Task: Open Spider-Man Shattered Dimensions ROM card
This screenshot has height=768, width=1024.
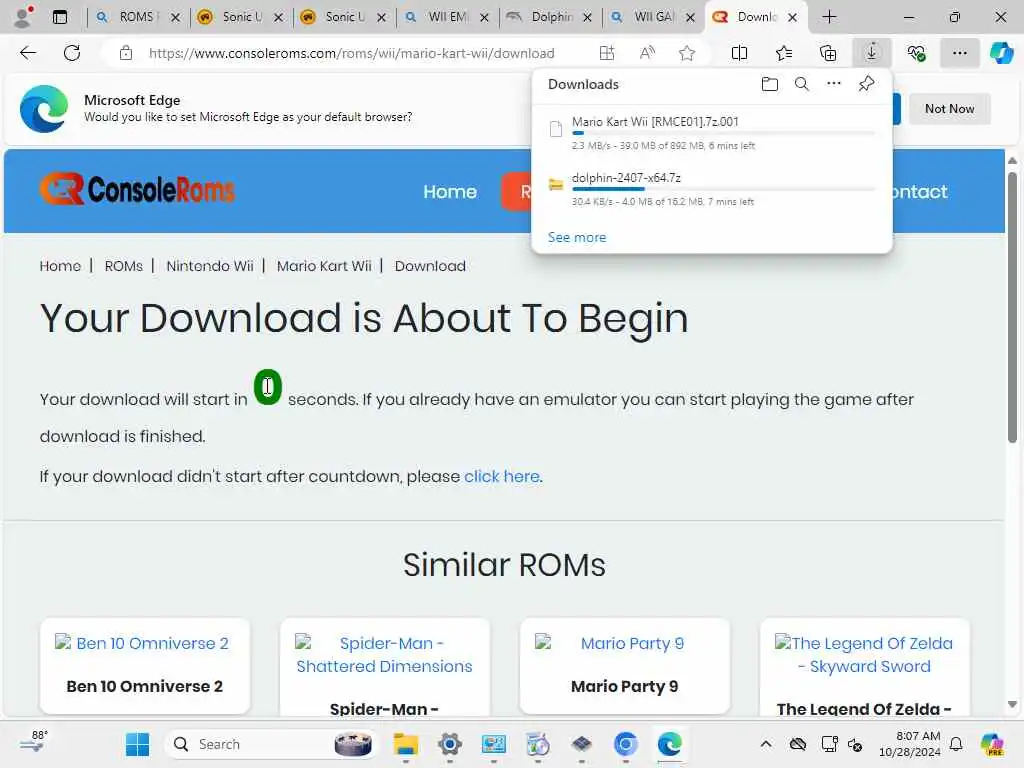Action: tap(384, 667)
